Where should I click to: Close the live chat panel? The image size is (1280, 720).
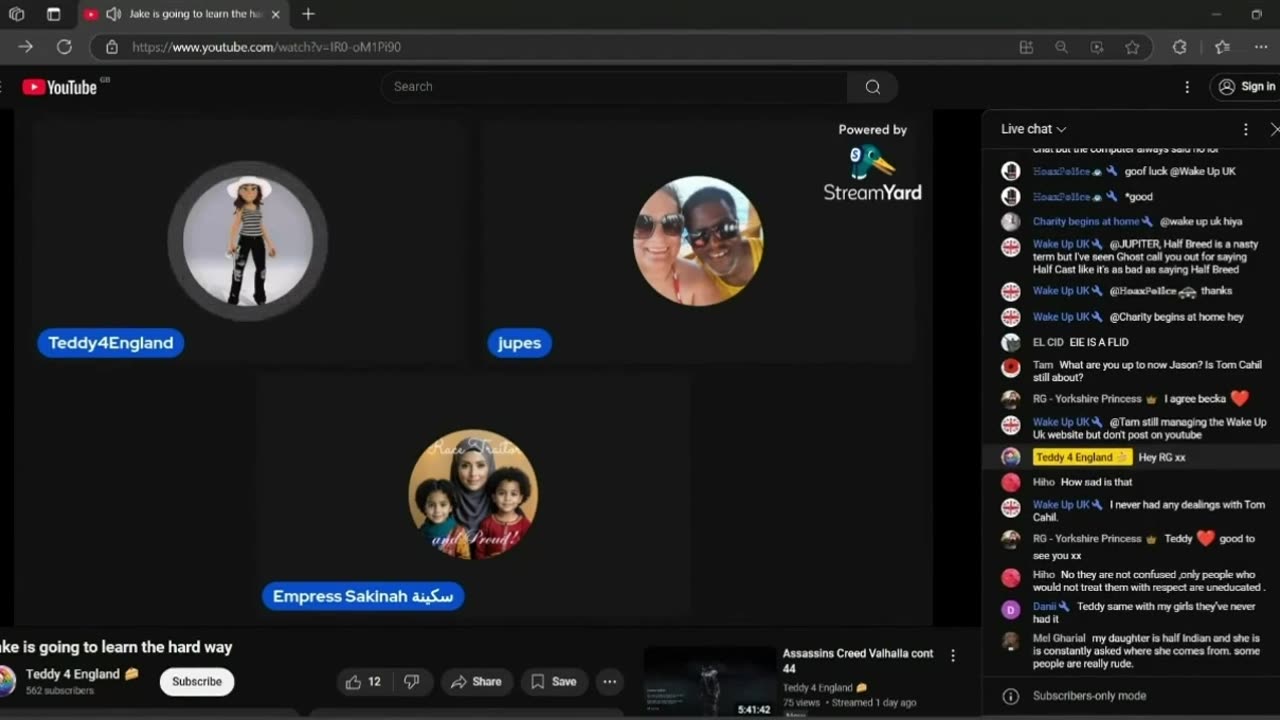[1274, 129]
